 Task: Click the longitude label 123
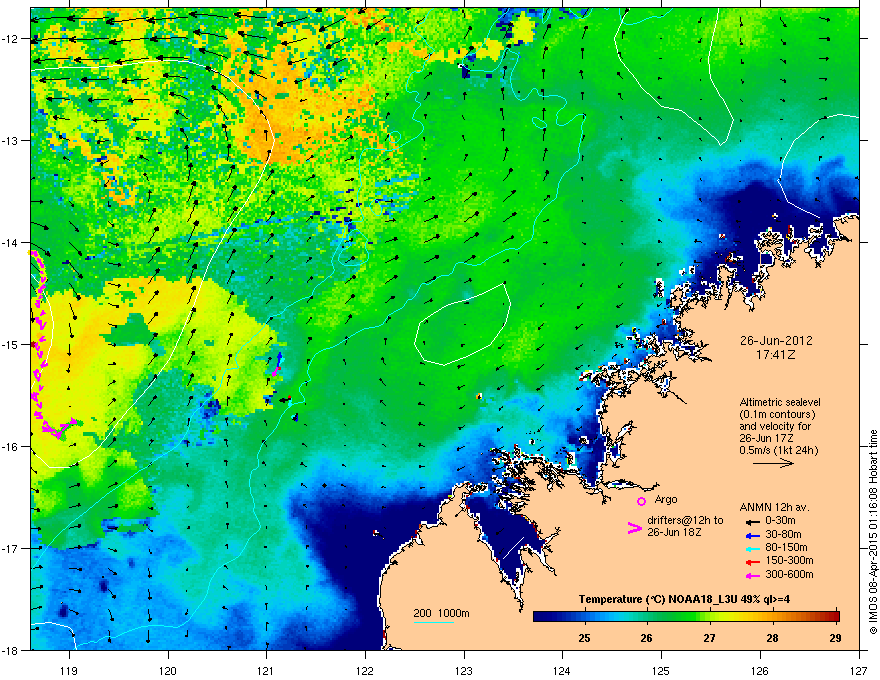(464, 671)
